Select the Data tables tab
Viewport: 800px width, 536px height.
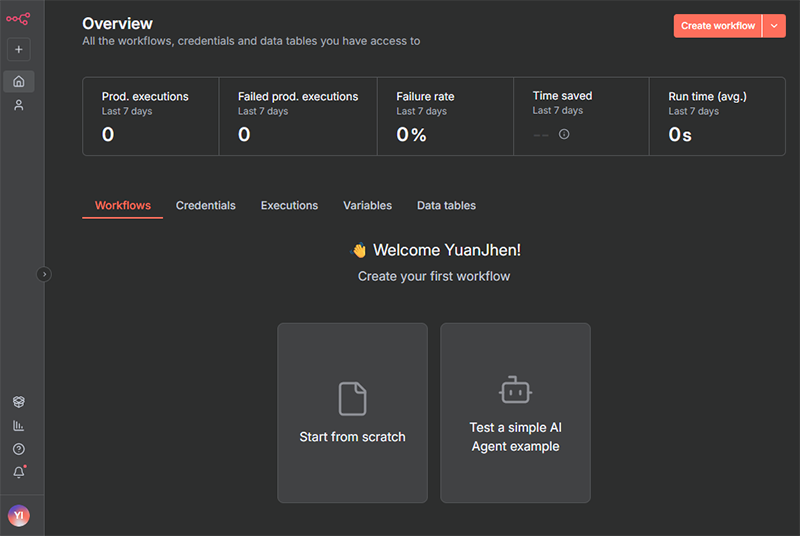pyautogui.click(x=446, y=206)
